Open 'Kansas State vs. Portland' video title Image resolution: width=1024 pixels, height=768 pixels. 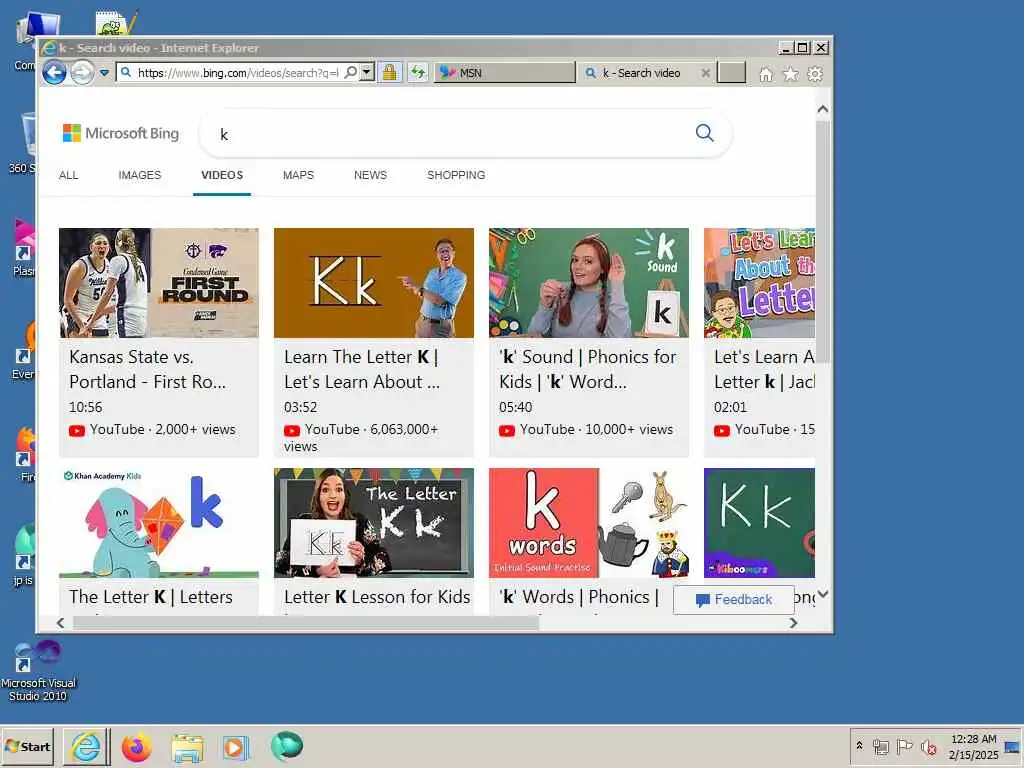pyautogui.click(x=148, y=370)
